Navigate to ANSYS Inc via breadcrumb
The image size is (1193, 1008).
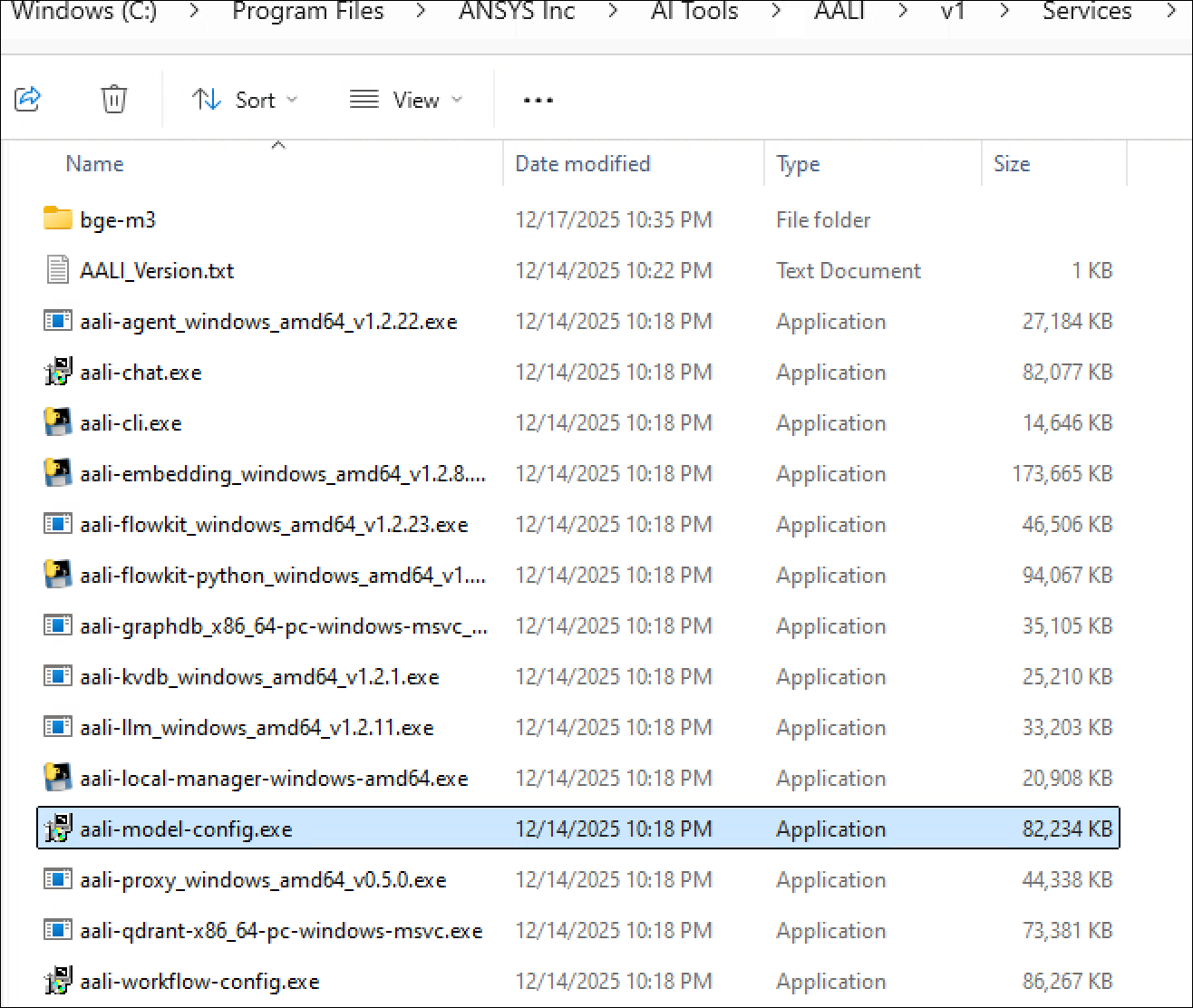tap(517, 12)
